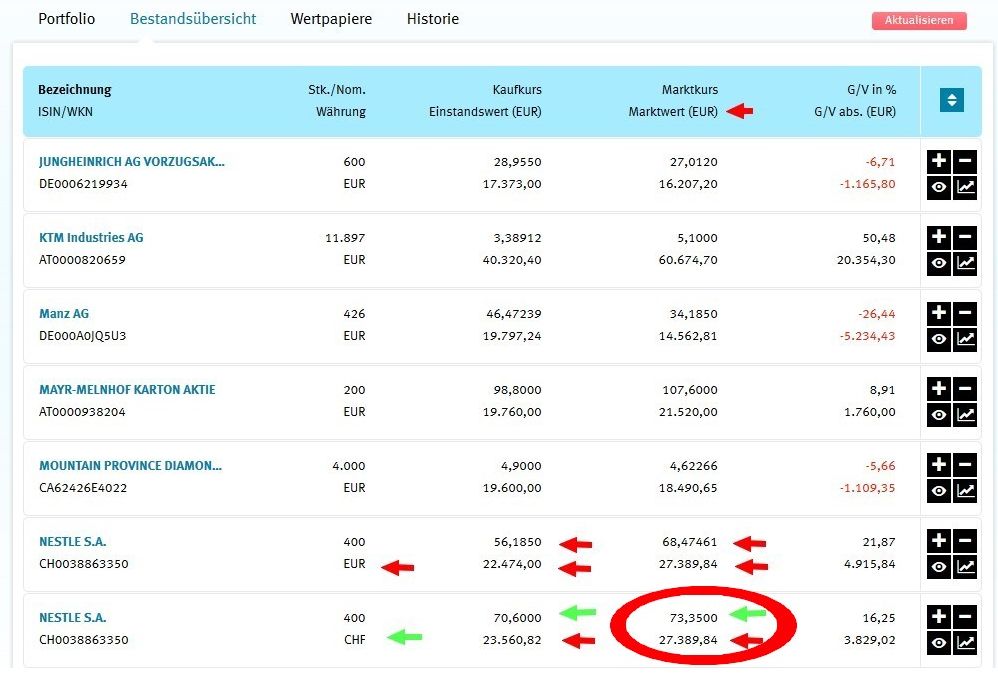
Task: Open the Wertpapiere tab
Action: tap(331, 18)
